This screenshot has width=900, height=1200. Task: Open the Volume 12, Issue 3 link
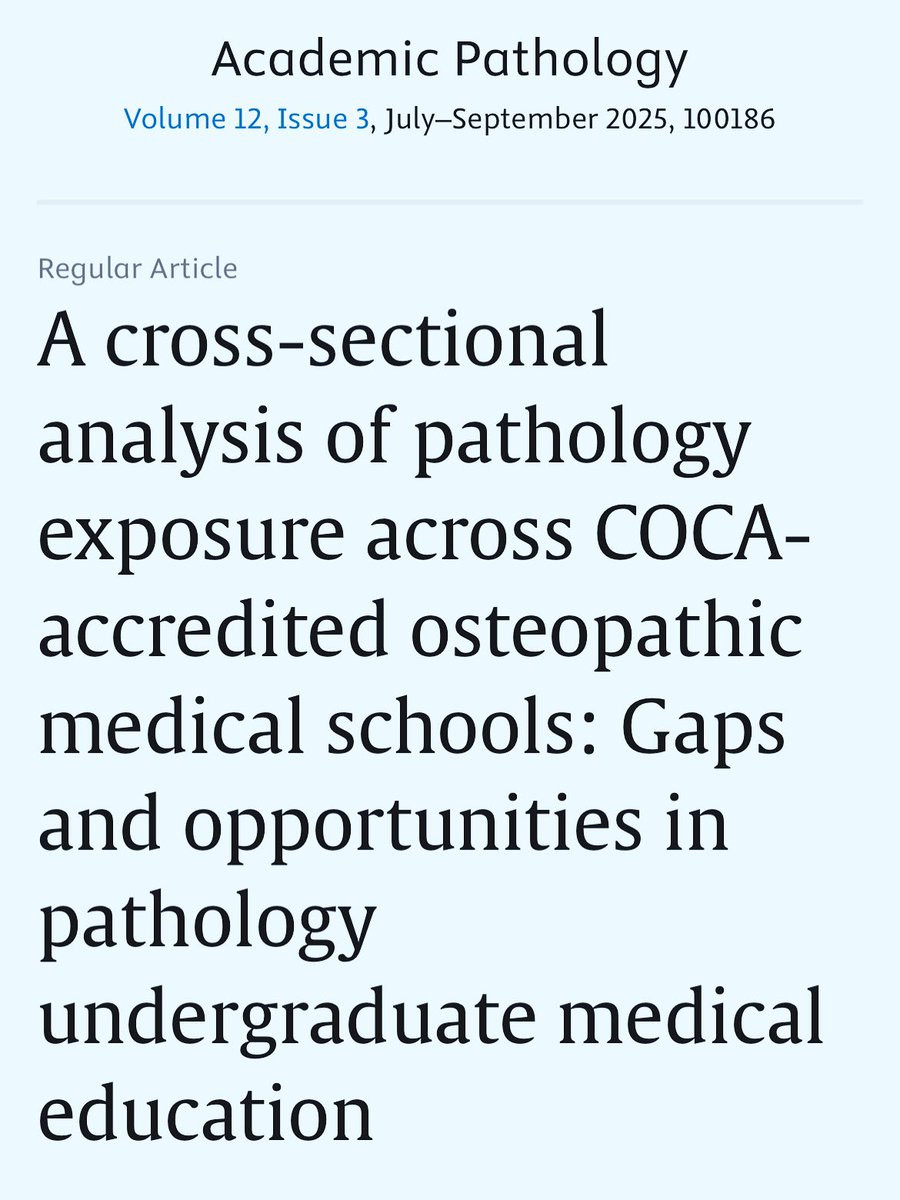click(x=247, y=119)
